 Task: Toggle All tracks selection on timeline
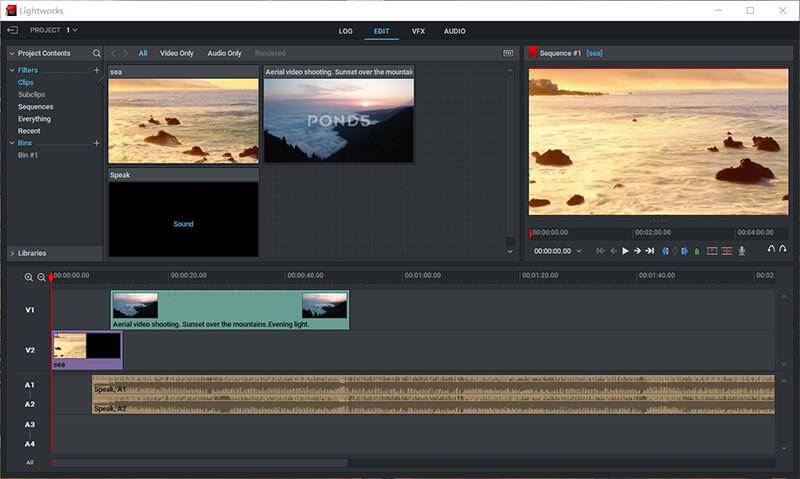tap(30, 463)
